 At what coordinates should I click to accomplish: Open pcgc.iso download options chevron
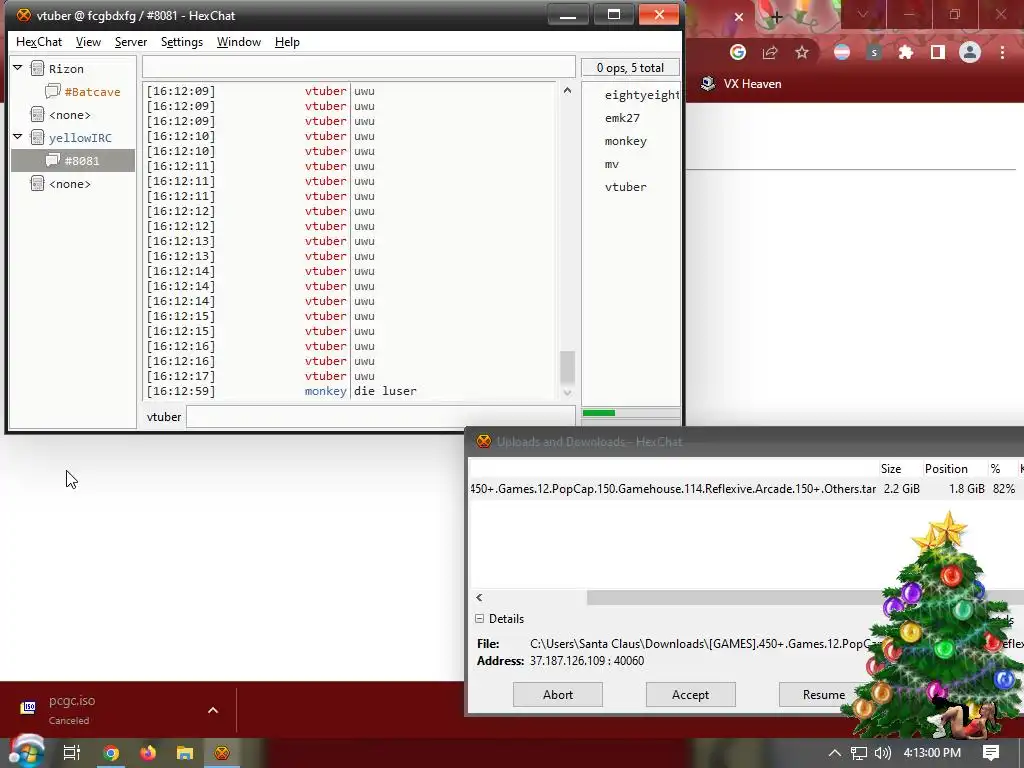[213, 710]
